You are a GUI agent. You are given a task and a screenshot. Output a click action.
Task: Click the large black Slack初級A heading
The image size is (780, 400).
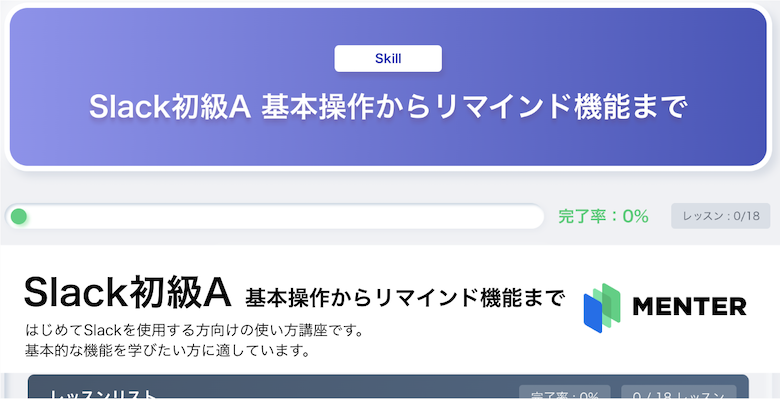(127, 293)
